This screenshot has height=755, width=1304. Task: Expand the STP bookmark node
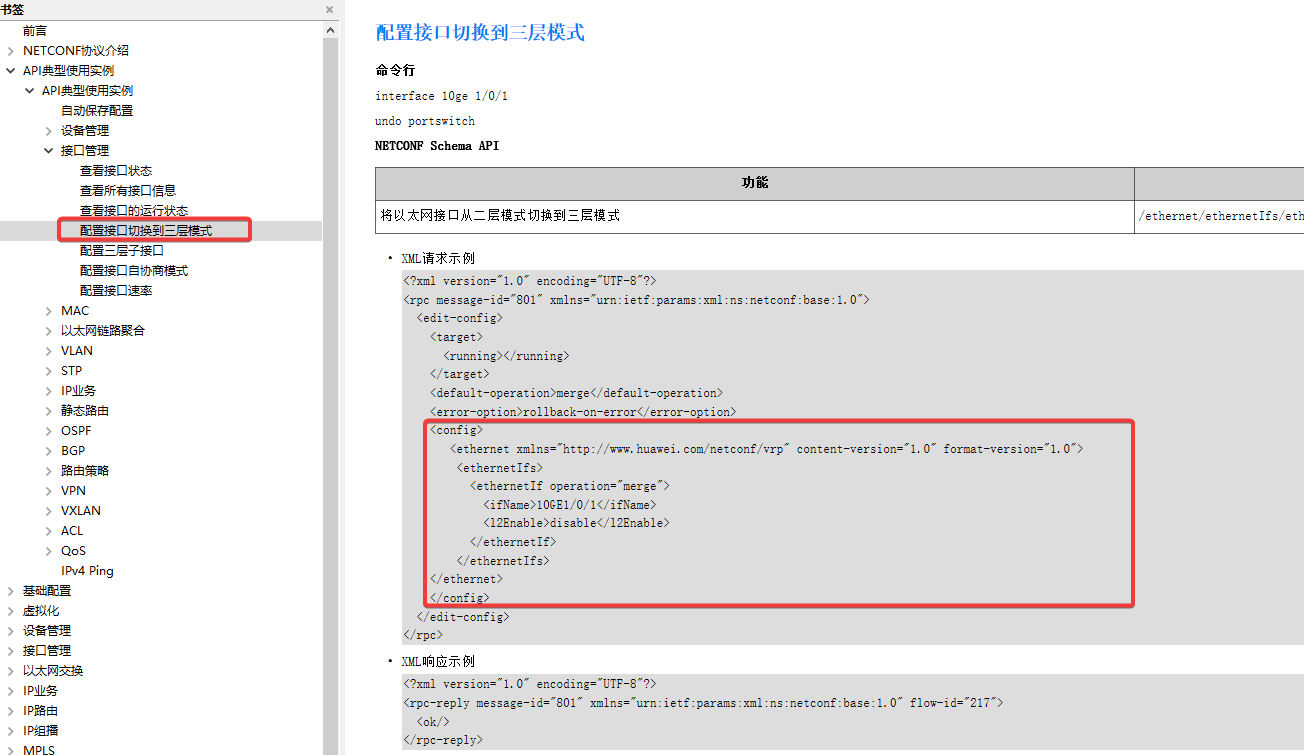point(48,371)
